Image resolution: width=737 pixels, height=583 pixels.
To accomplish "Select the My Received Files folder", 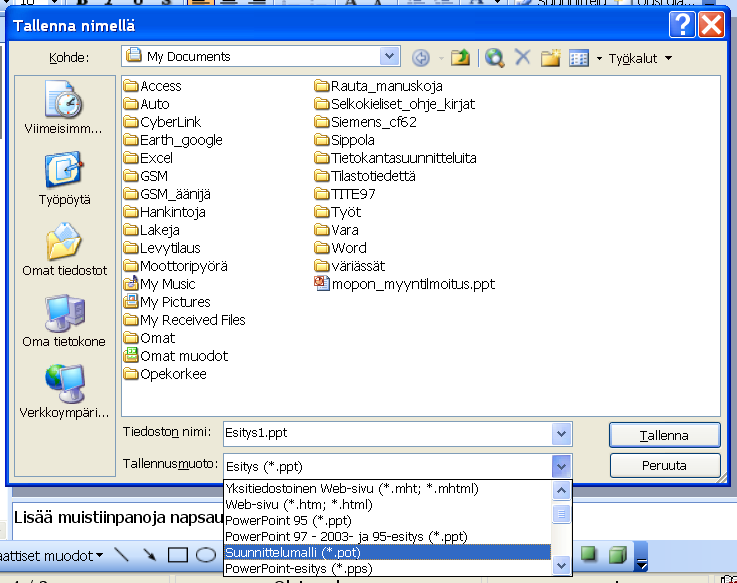I will point(185,320).
